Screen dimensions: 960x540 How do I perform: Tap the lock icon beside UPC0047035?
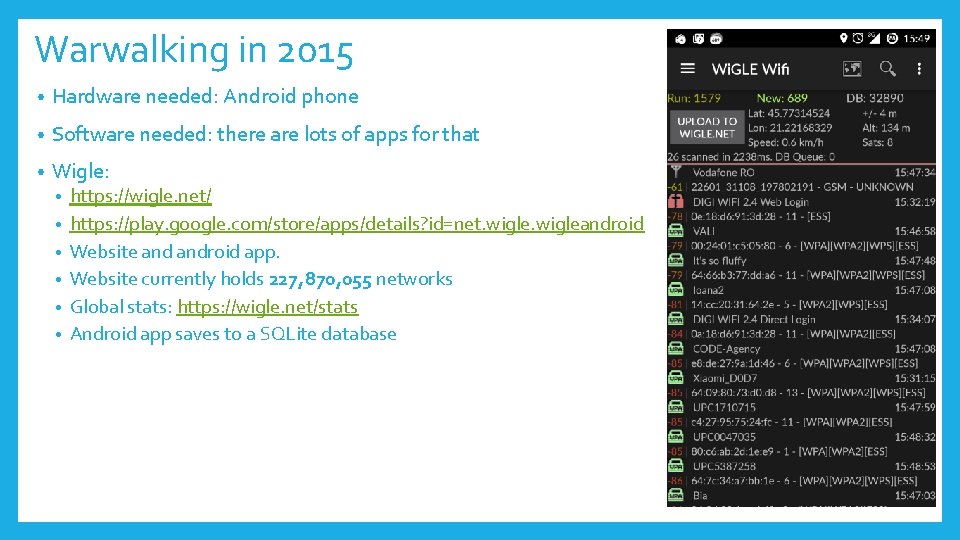click(676, 437)
